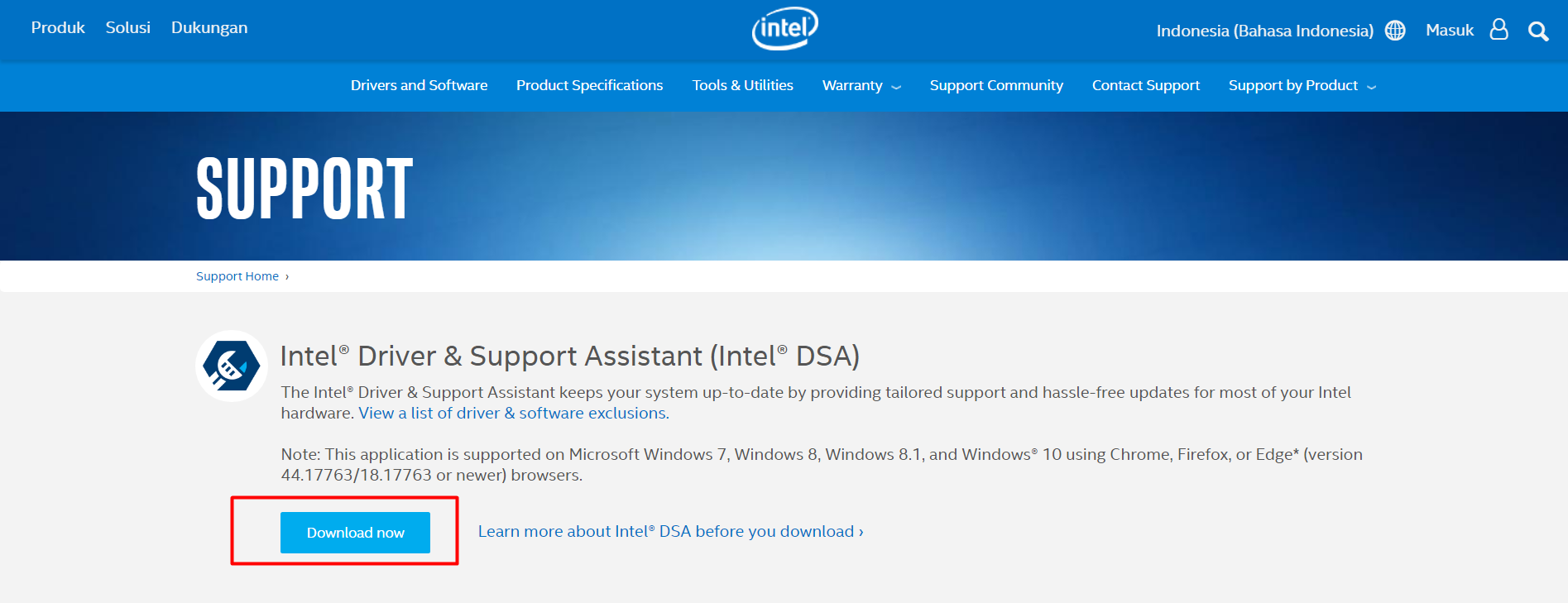
Task: Open the Produk menu
Action: [58, 27]
